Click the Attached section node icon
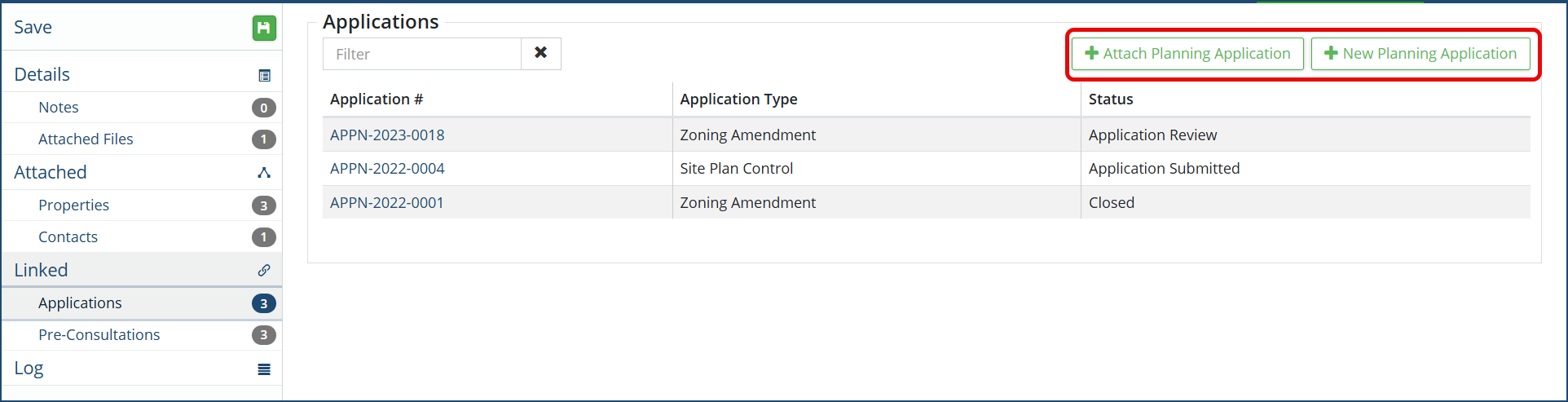This screenshot has width=1568, height=402. coord(264,173)
